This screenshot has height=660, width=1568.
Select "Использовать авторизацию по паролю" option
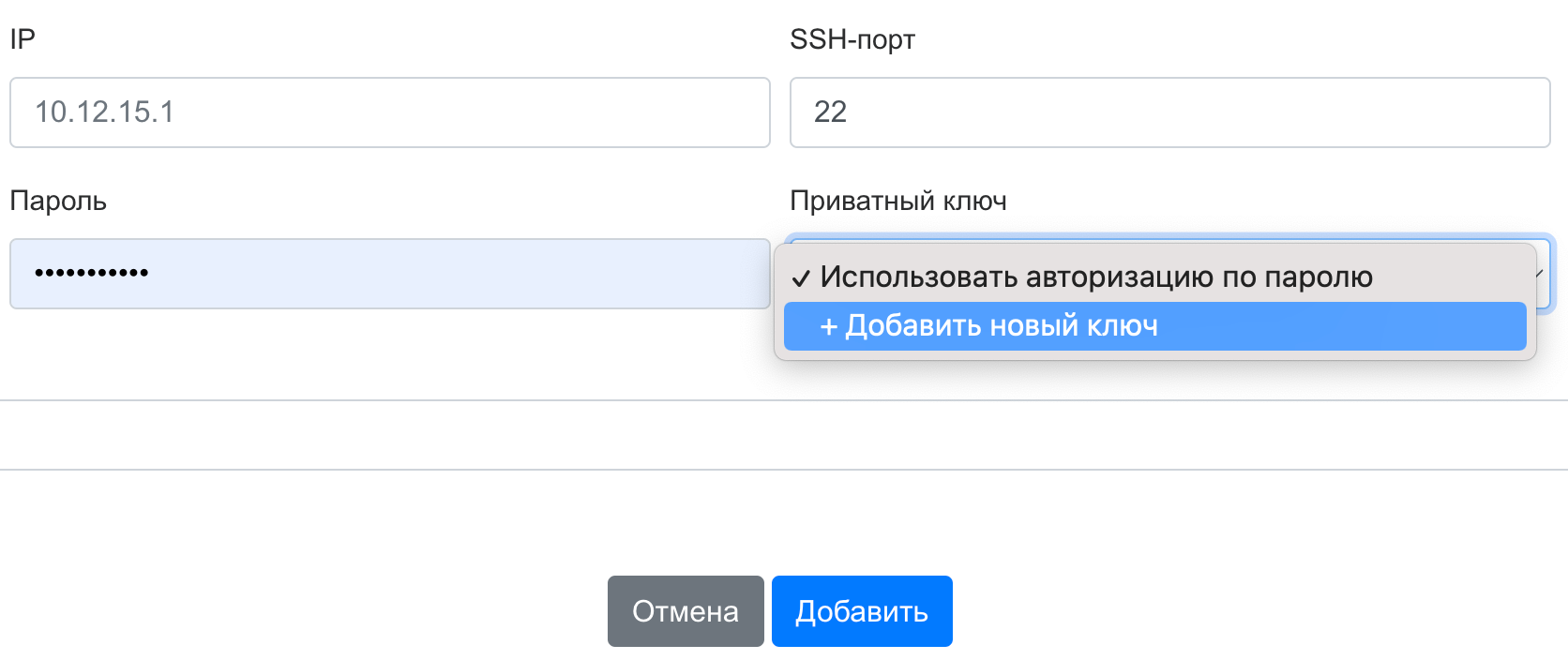1095,277
